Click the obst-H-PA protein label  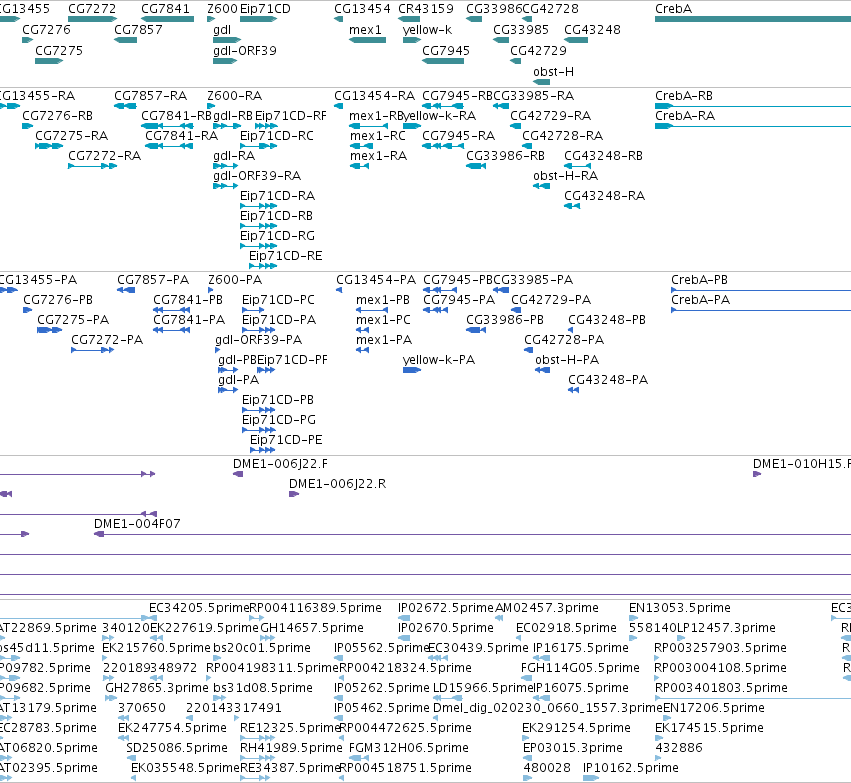click(x=567, y=360)
